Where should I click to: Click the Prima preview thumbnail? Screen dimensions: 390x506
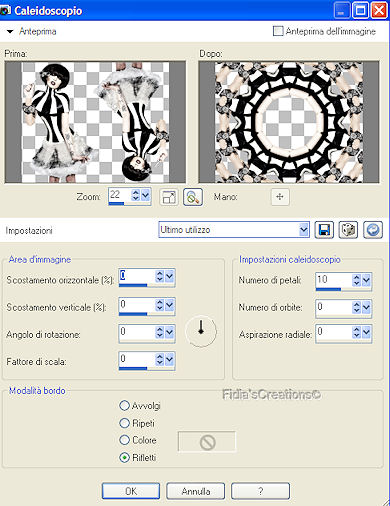tap(95, 122)
